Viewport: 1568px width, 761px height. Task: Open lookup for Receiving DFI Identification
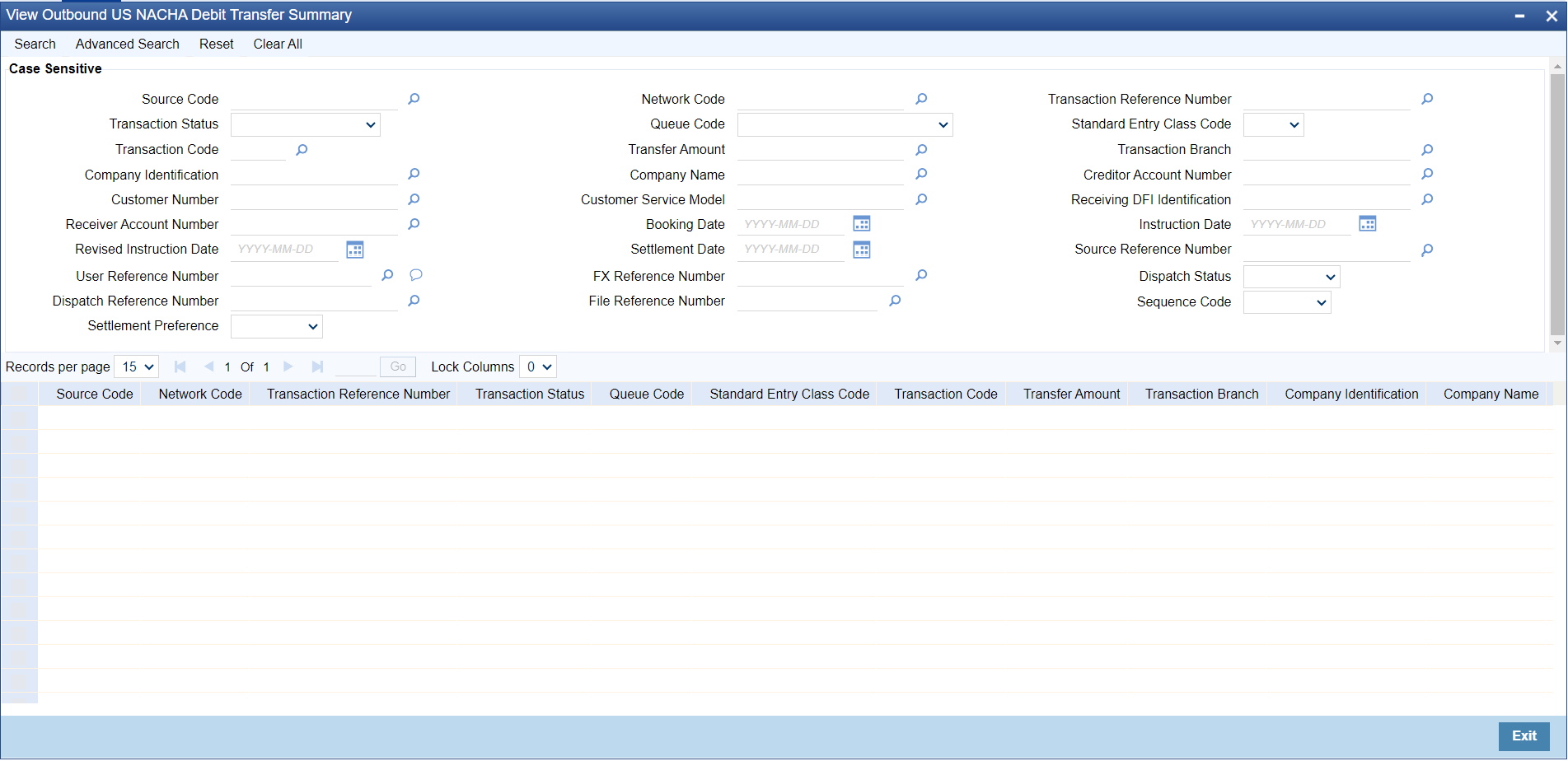click(x=1427, y=199)
